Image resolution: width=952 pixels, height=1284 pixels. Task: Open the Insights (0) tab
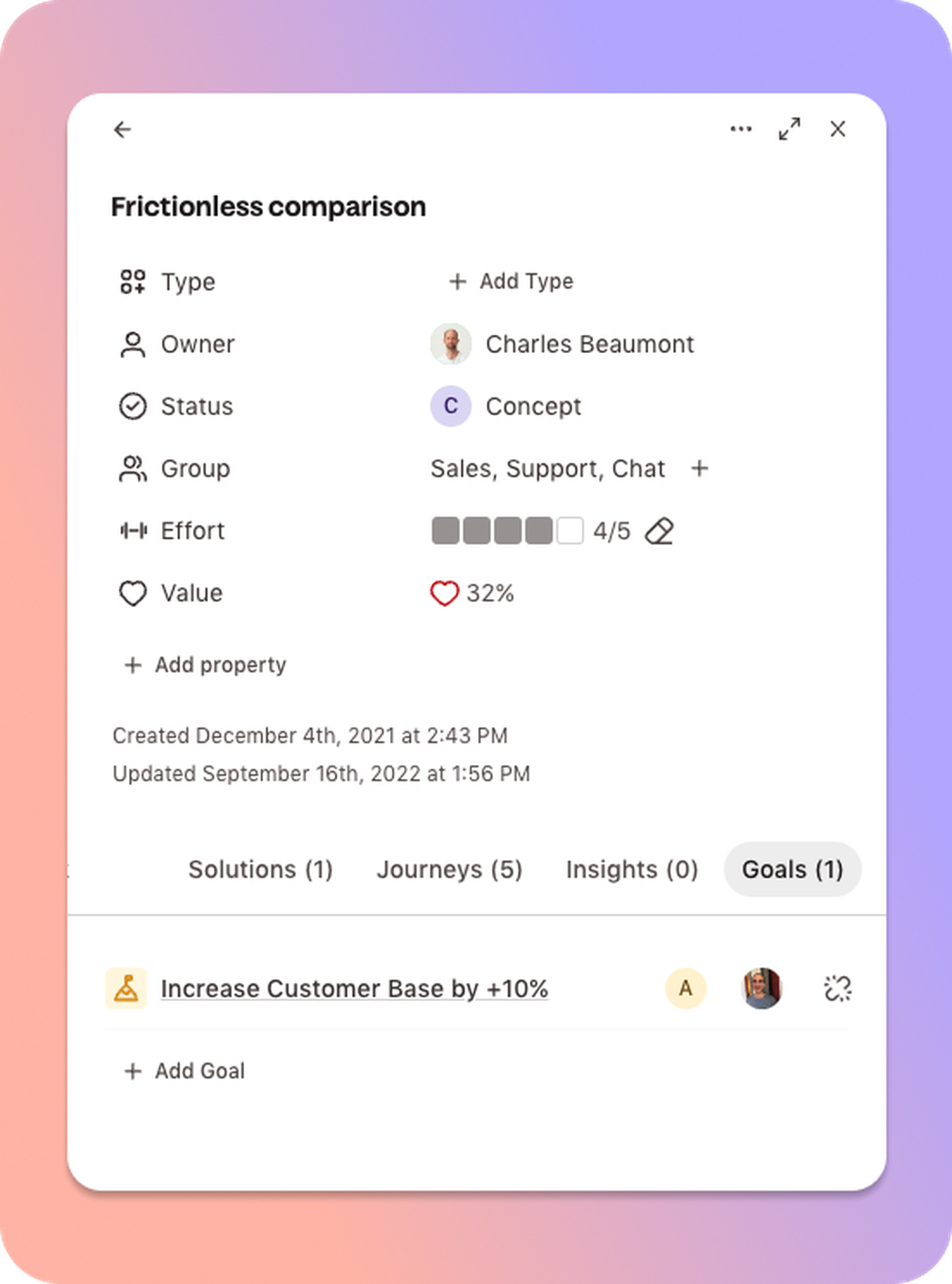coord(632,869)
